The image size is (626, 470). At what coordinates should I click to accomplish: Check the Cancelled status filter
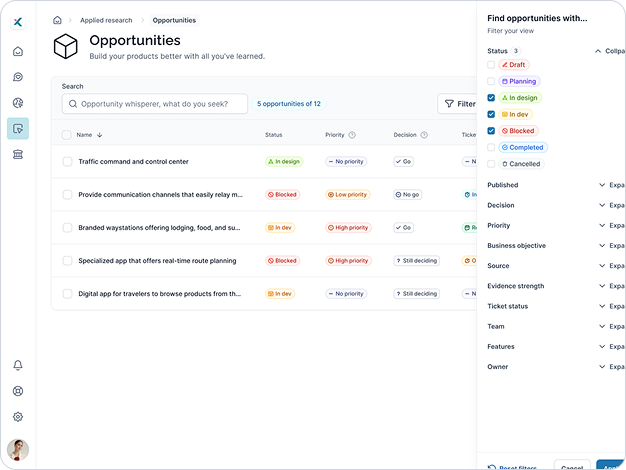click(491, 164)
